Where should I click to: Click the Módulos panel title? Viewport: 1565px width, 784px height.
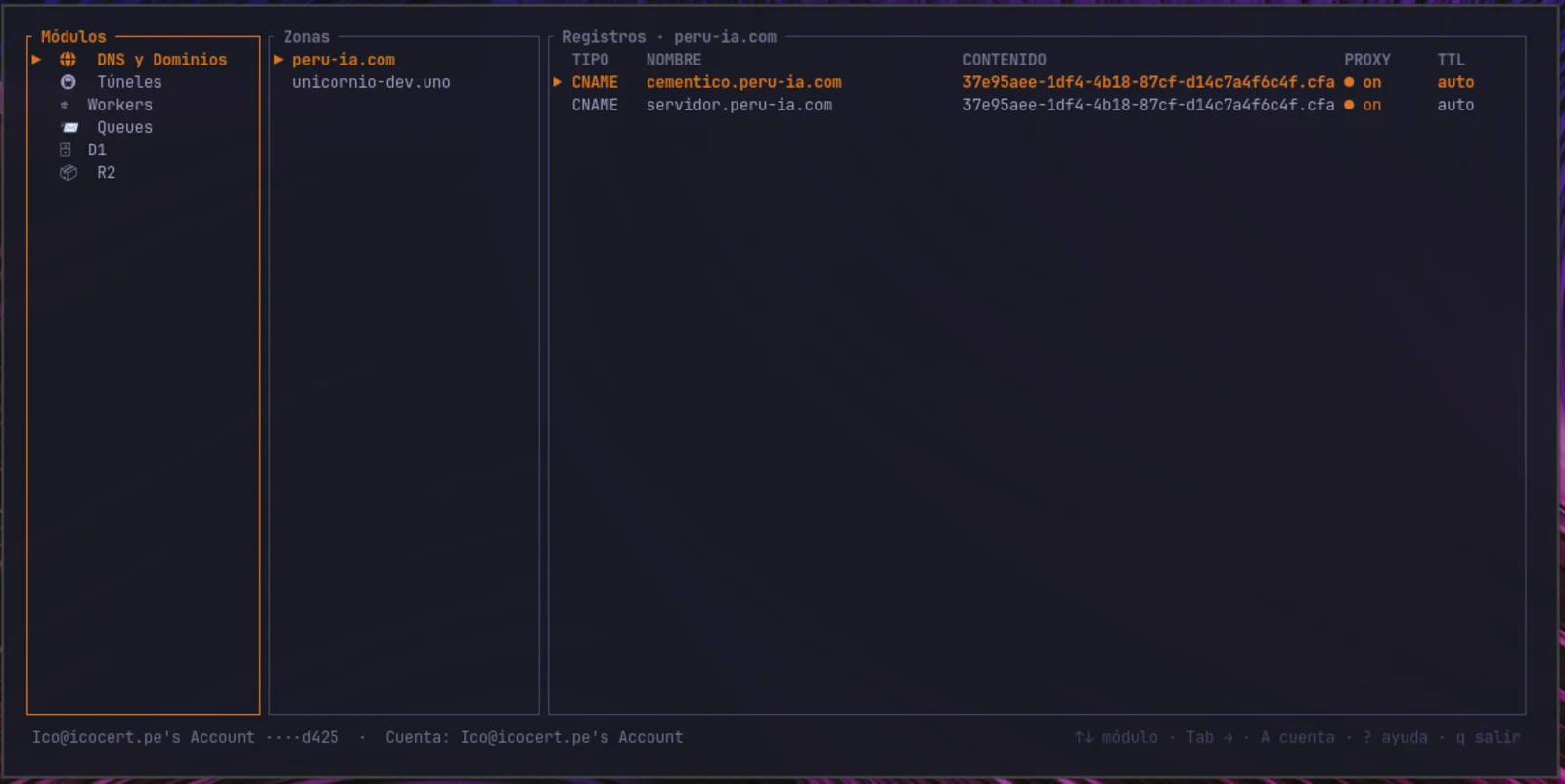click(x=73, y=37)
